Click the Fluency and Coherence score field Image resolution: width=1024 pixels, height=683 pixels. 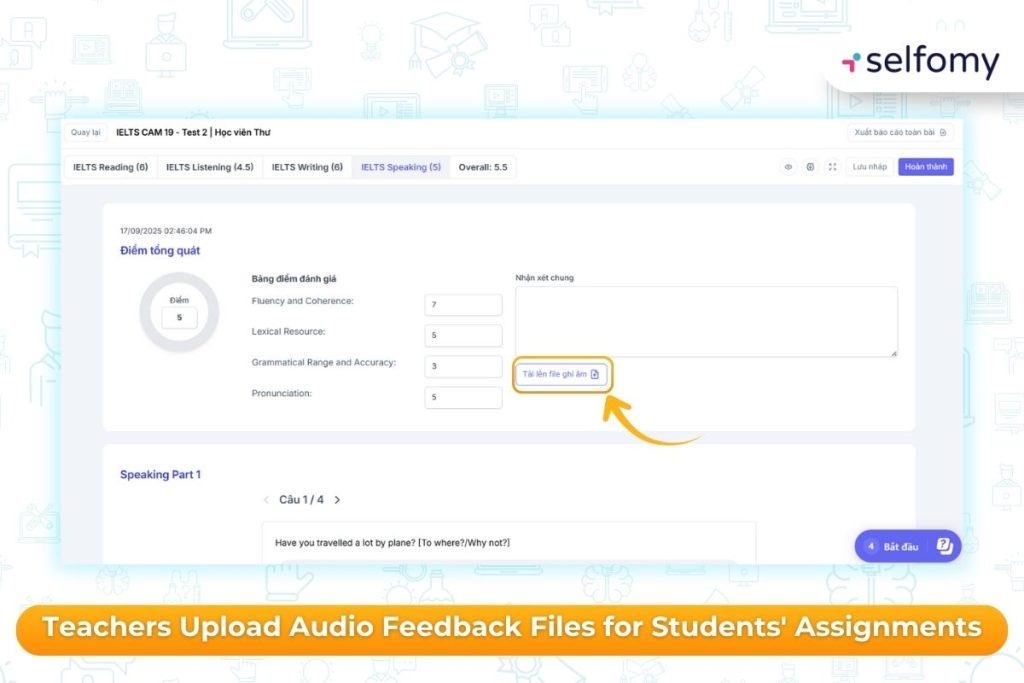pyautogui.click(x=463, y=304)
